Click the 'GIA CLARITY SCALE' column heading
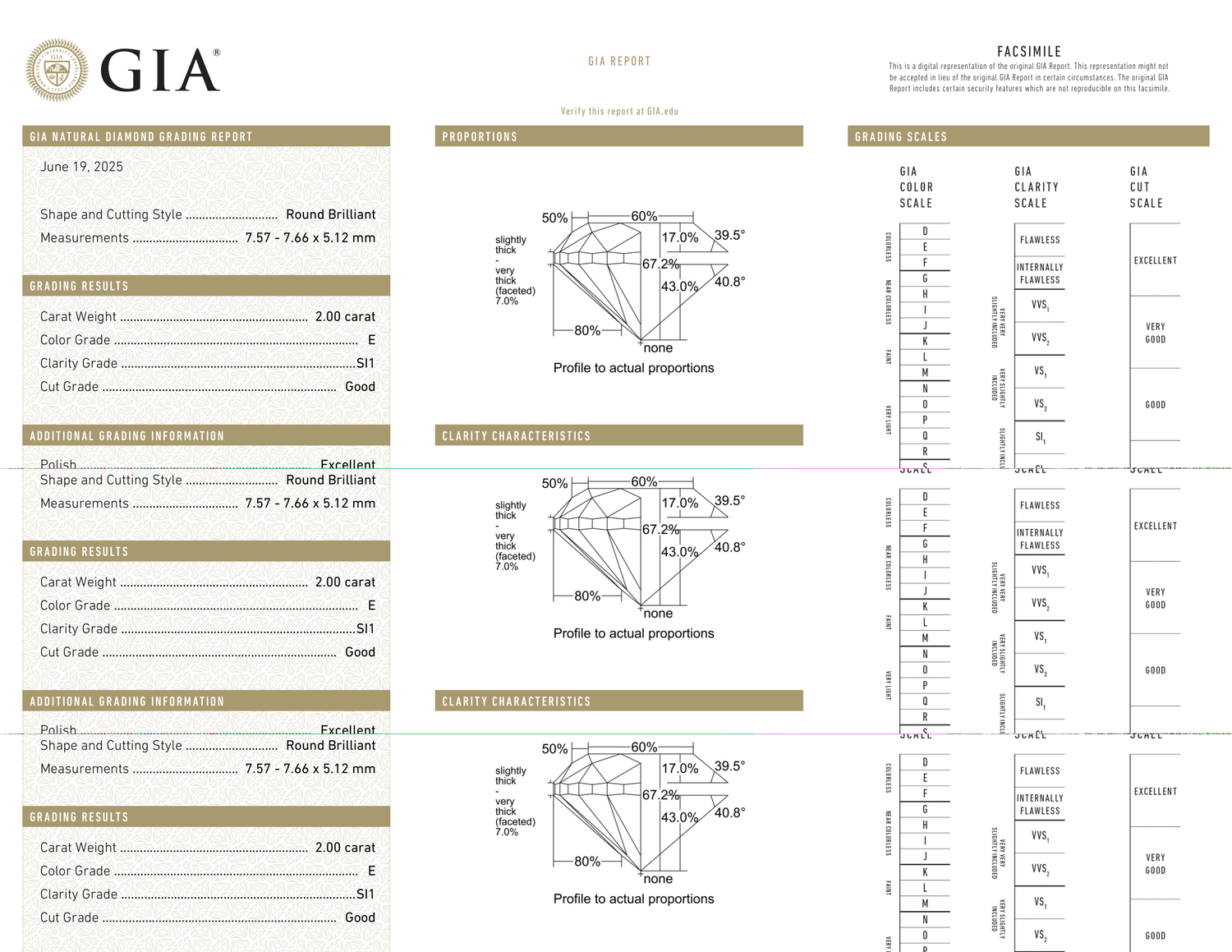This screenshot has width=1232, height=952. 1036,187
